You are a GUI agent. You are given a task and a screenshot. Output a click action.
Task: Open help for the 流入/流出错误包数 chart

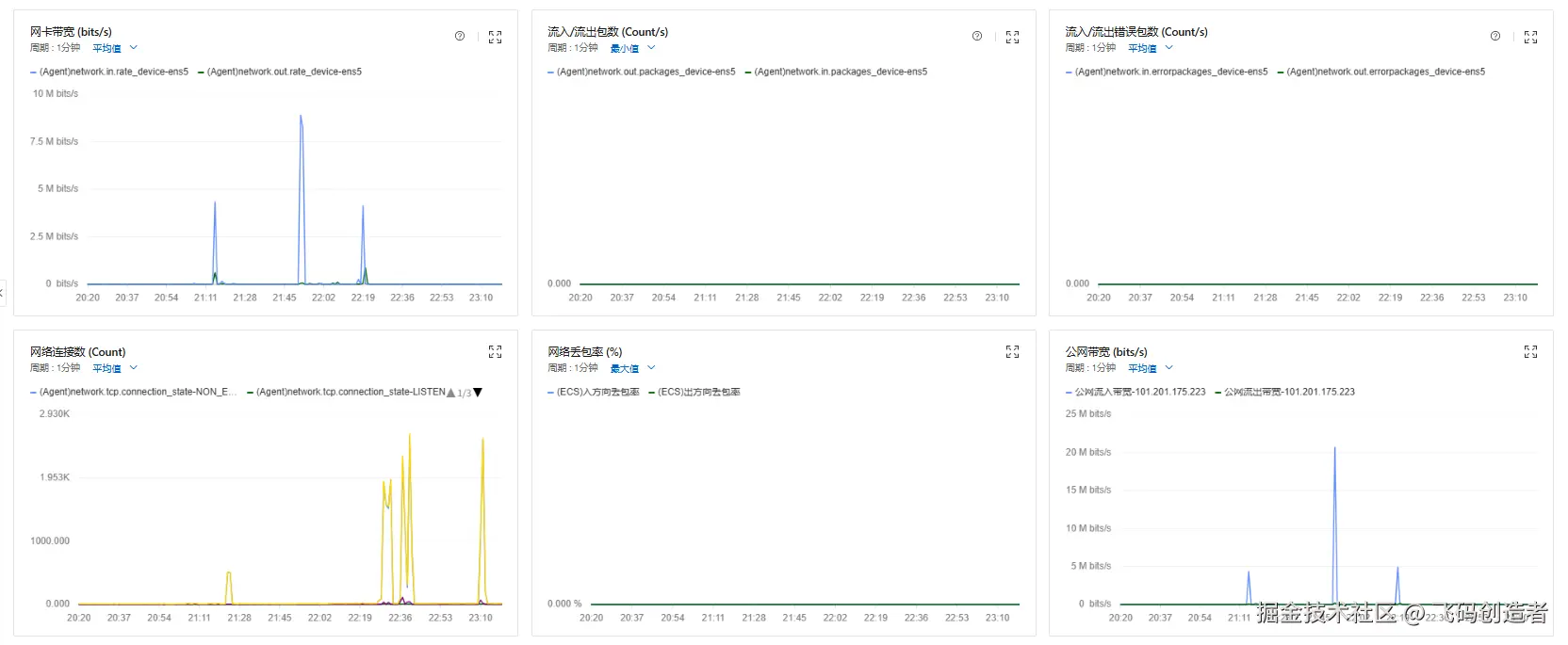tap(1495, 36)
